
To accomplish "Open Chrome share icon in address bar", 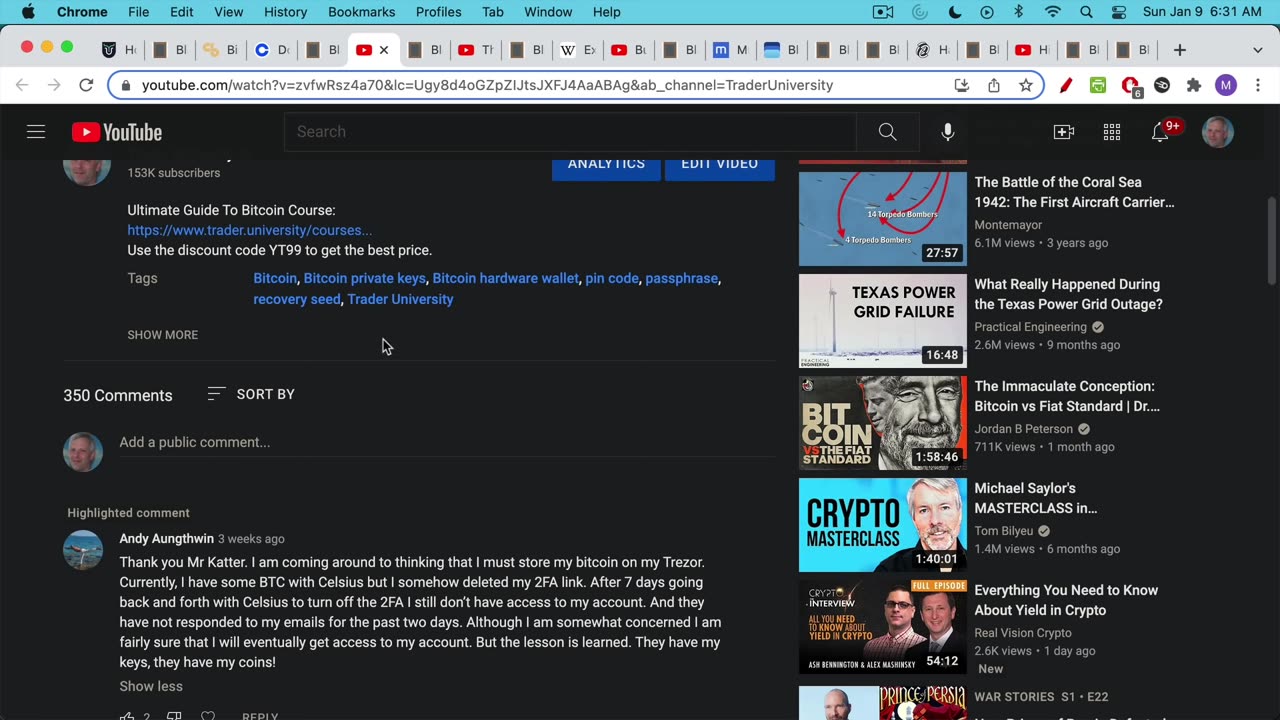I will (x=993, y=85).
